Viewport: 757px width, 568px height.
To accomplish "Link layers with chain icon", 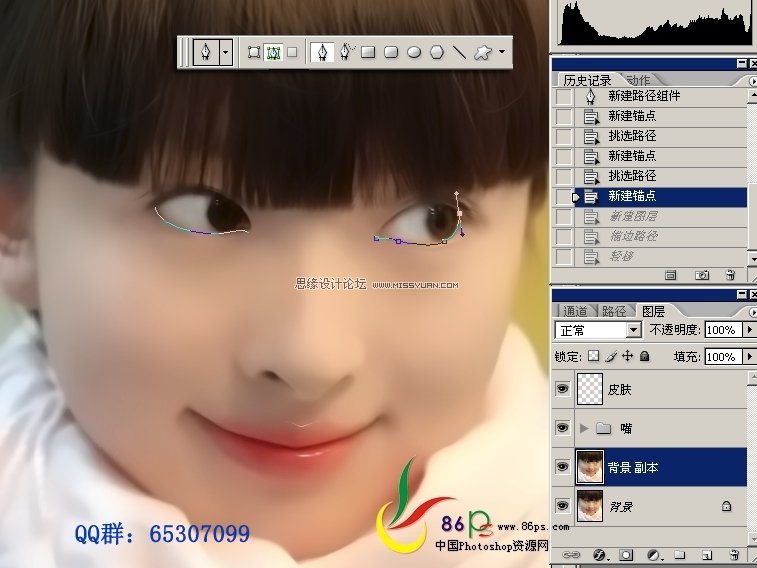I will (x=571, y=555).
